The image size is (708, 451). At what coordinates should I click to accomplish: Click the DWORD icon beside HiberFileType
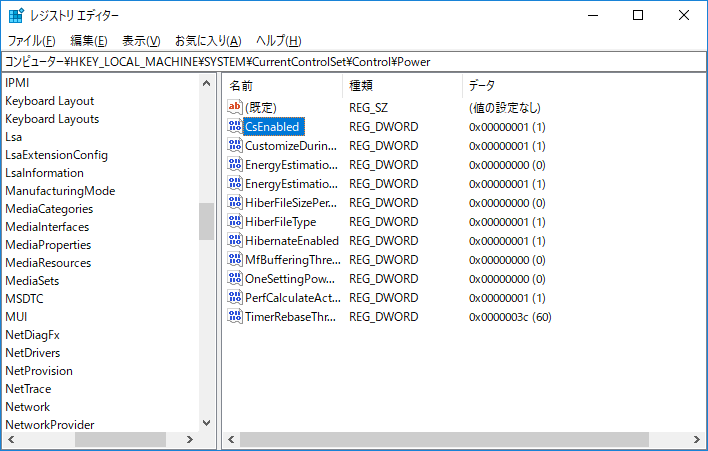[x=235, y=222]
